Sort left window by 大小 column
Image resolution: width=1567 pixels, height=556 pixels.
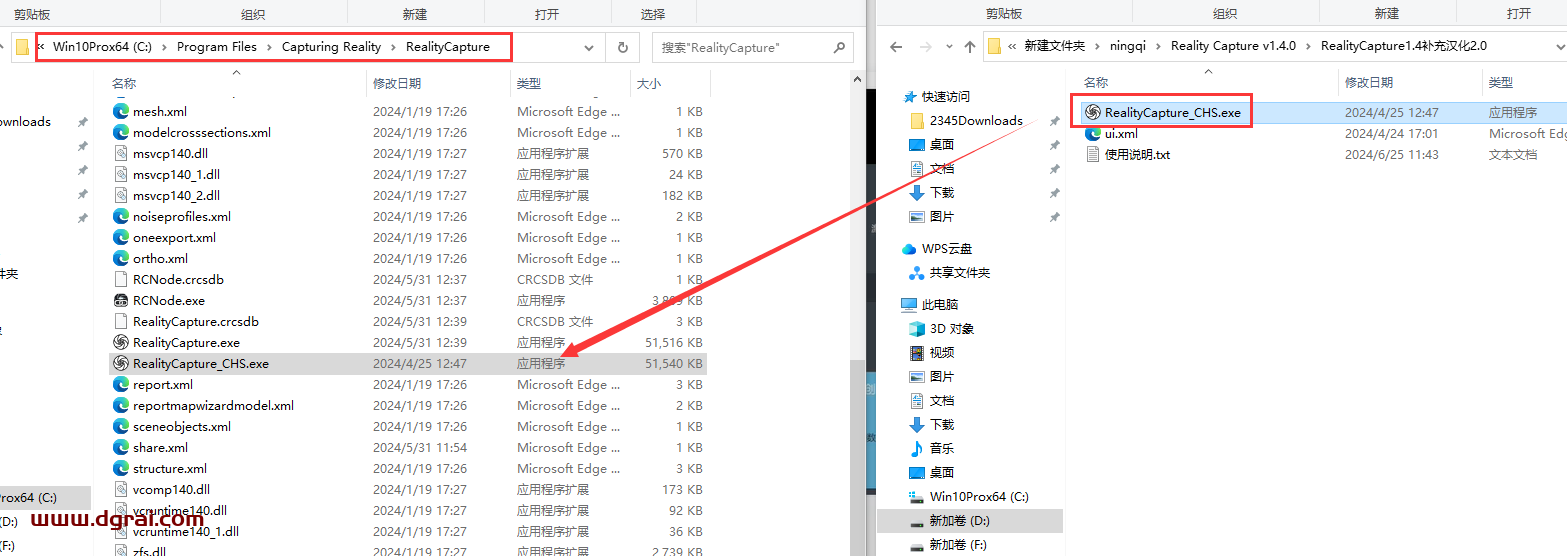[x=649, y=84]
